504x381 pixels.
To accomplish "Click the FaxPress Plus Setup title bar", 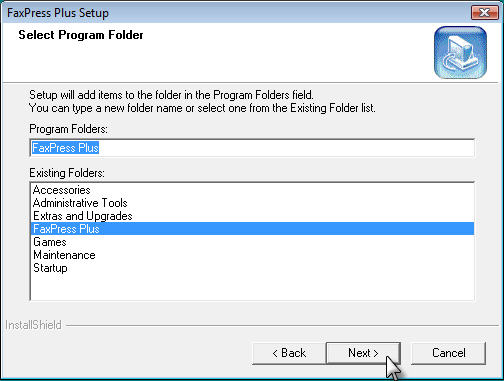I will point(233,13).
